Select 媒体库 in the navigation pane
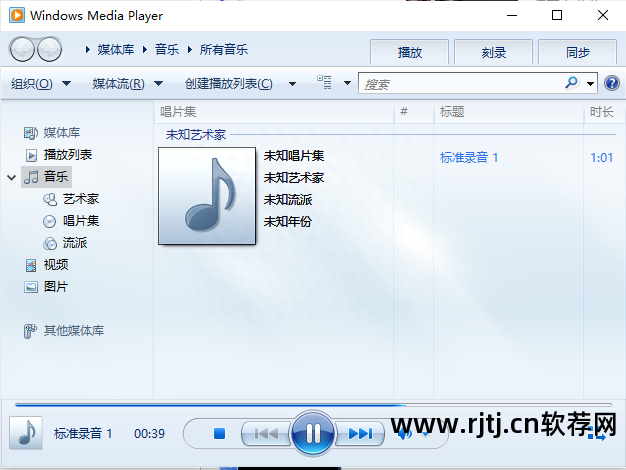 (61, 133)
